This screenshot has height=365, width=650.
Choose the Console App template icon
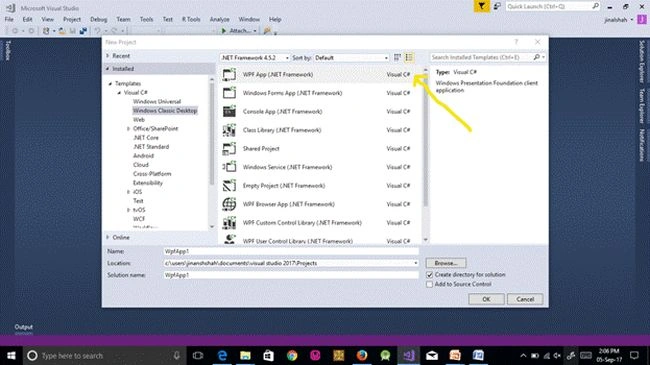click(229, 112)
